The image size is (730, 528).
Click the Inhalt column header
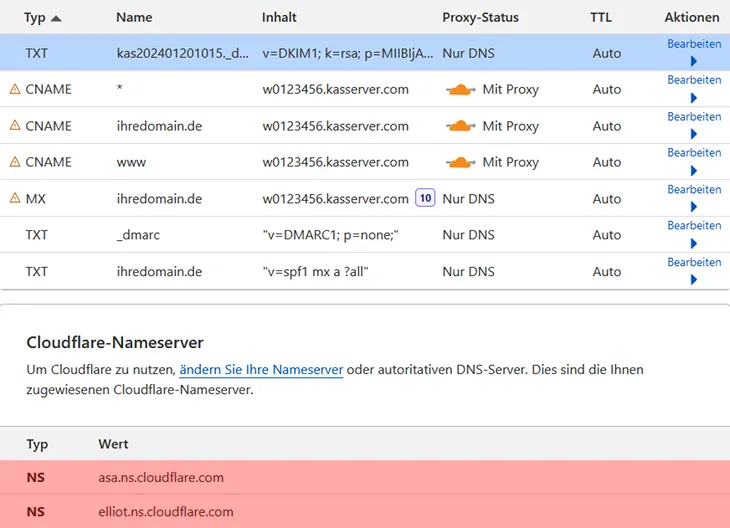coord(279,17)
